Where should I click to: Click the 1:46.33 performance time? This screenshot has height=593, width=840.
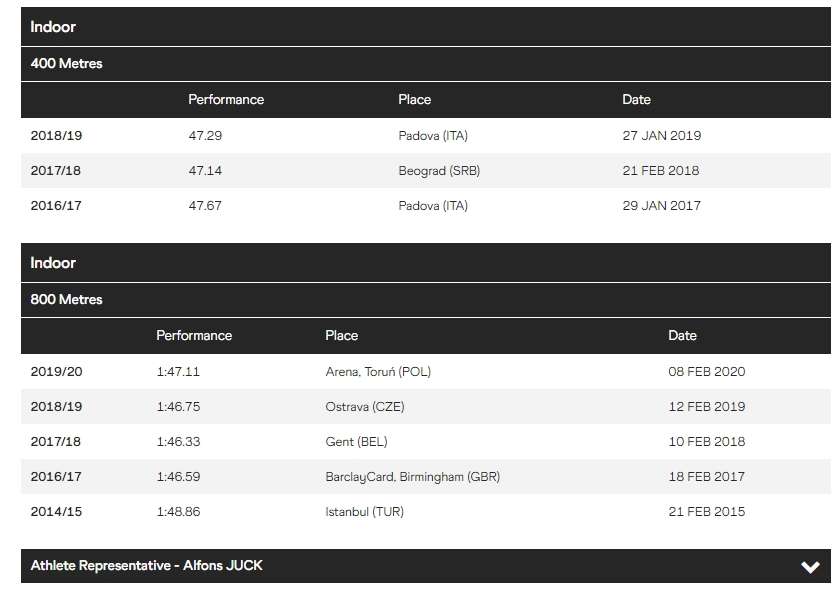click(x=178, y=442)
